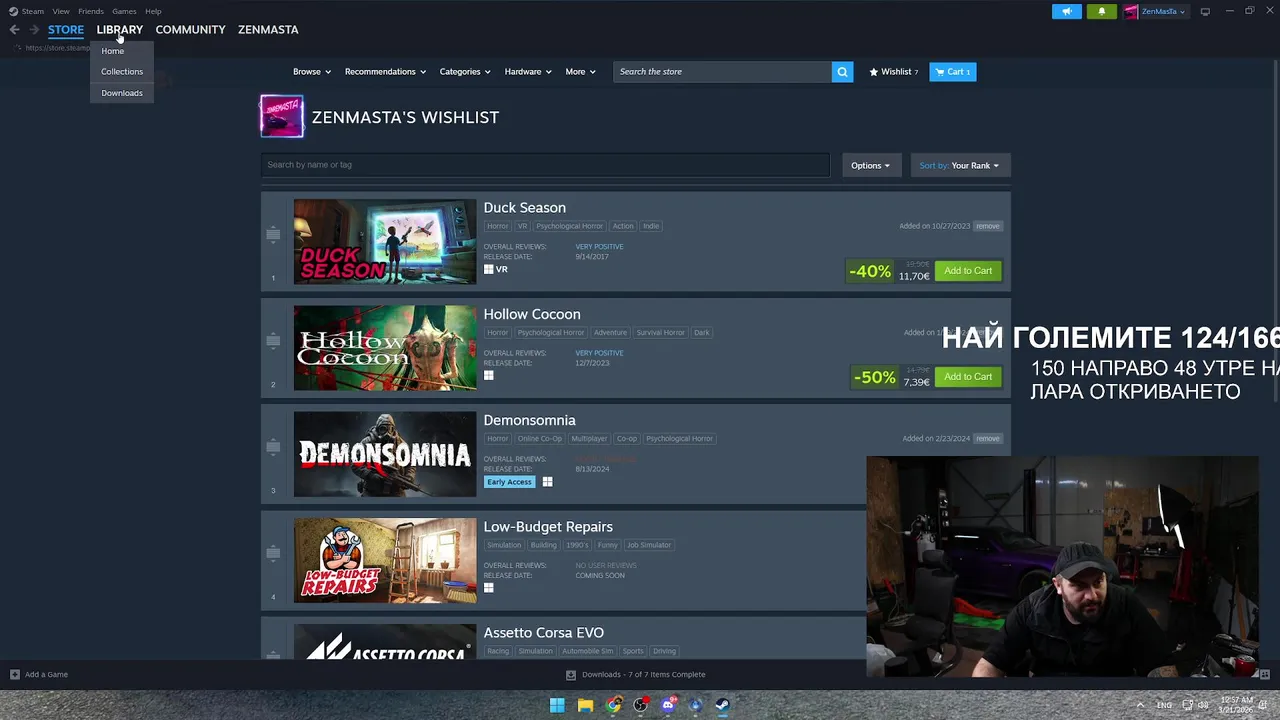Expand the ZenMasta account dropdown
Image resolution: width=1280 pixels, height=720 pixels.
1155,12
